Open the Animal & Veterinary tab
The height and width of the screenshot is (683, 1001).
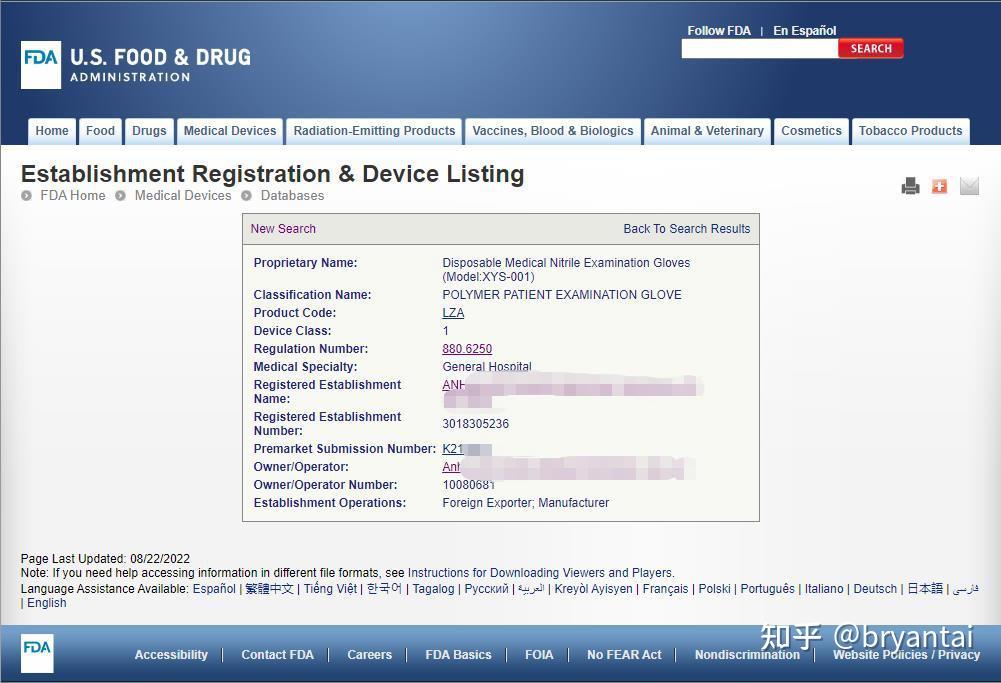(707, 131)
